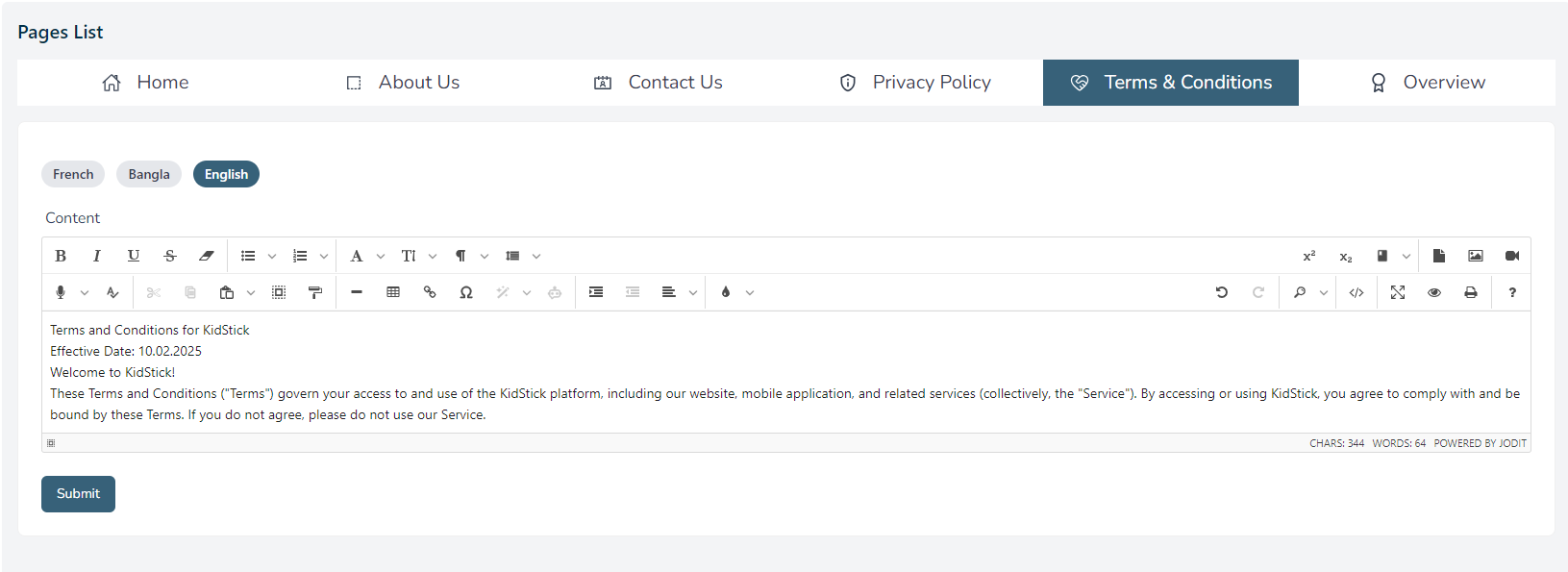Open the fill color droplet picker
1568x572 pixels.
click(x=726, y=292)
